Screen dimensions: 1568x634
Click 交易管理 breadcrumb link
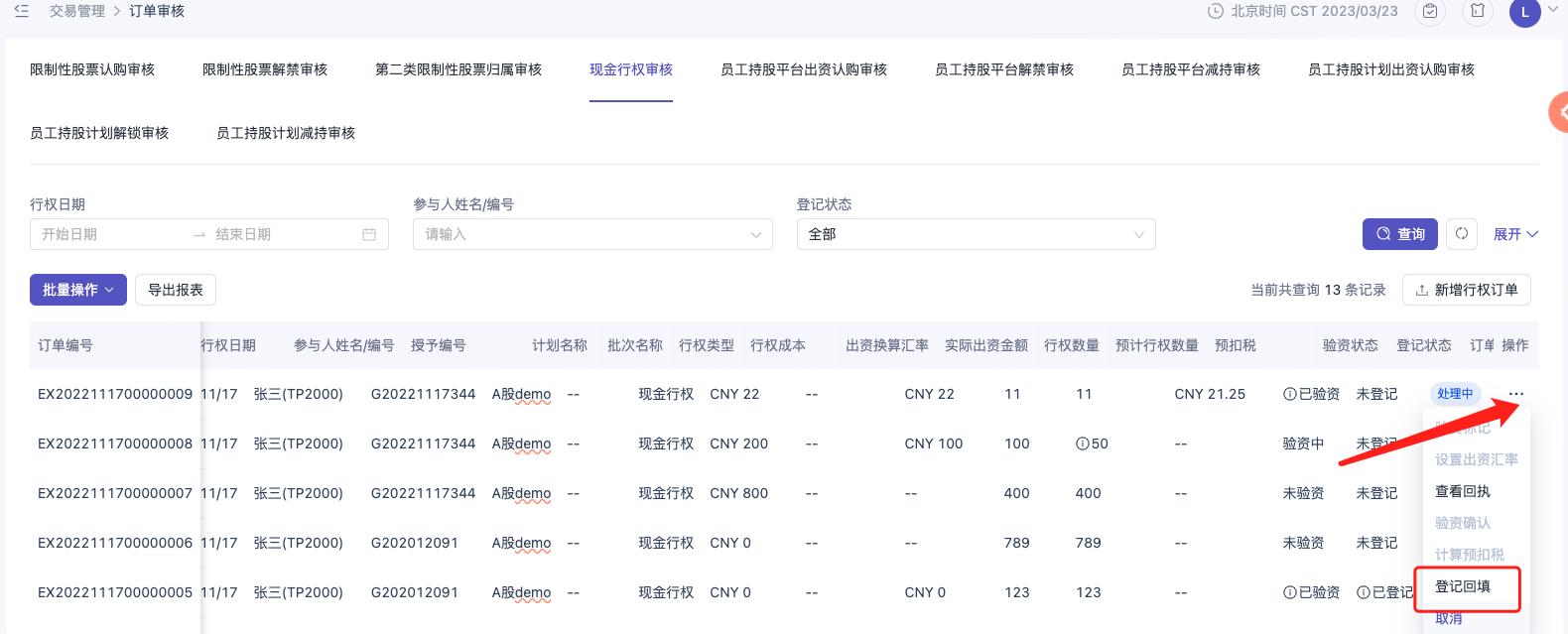(77, 11)
